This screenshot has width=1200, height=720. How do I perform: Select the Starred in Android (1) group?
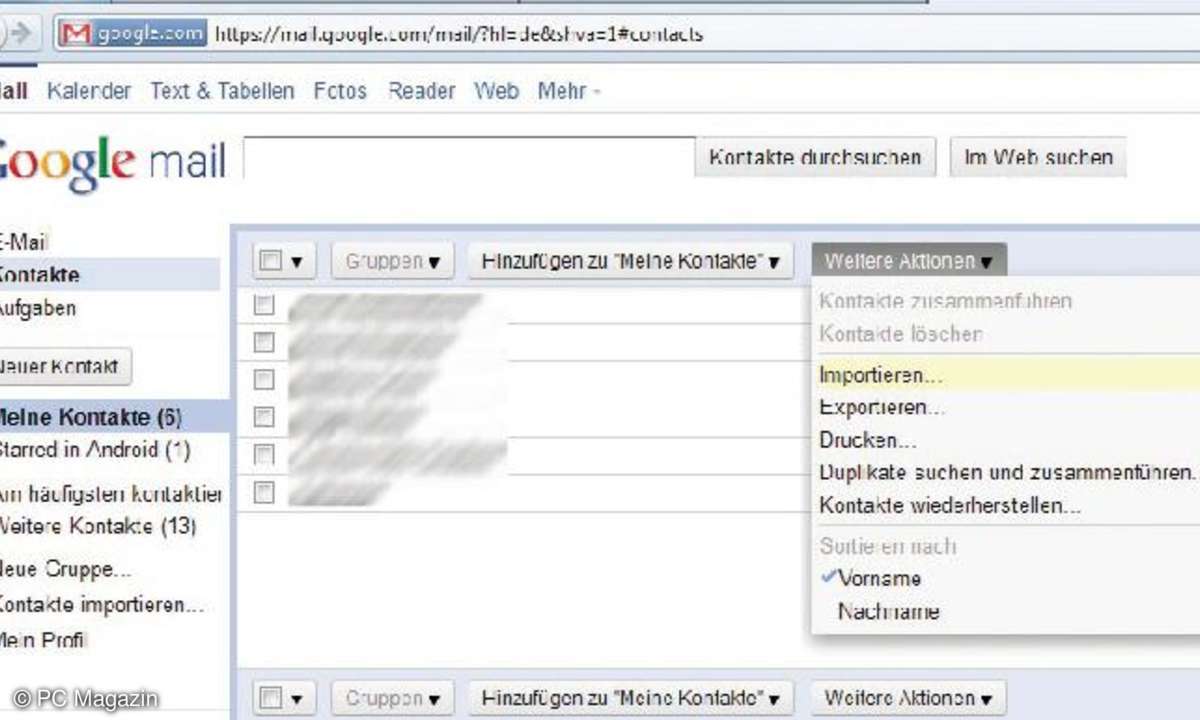(95, 449)
